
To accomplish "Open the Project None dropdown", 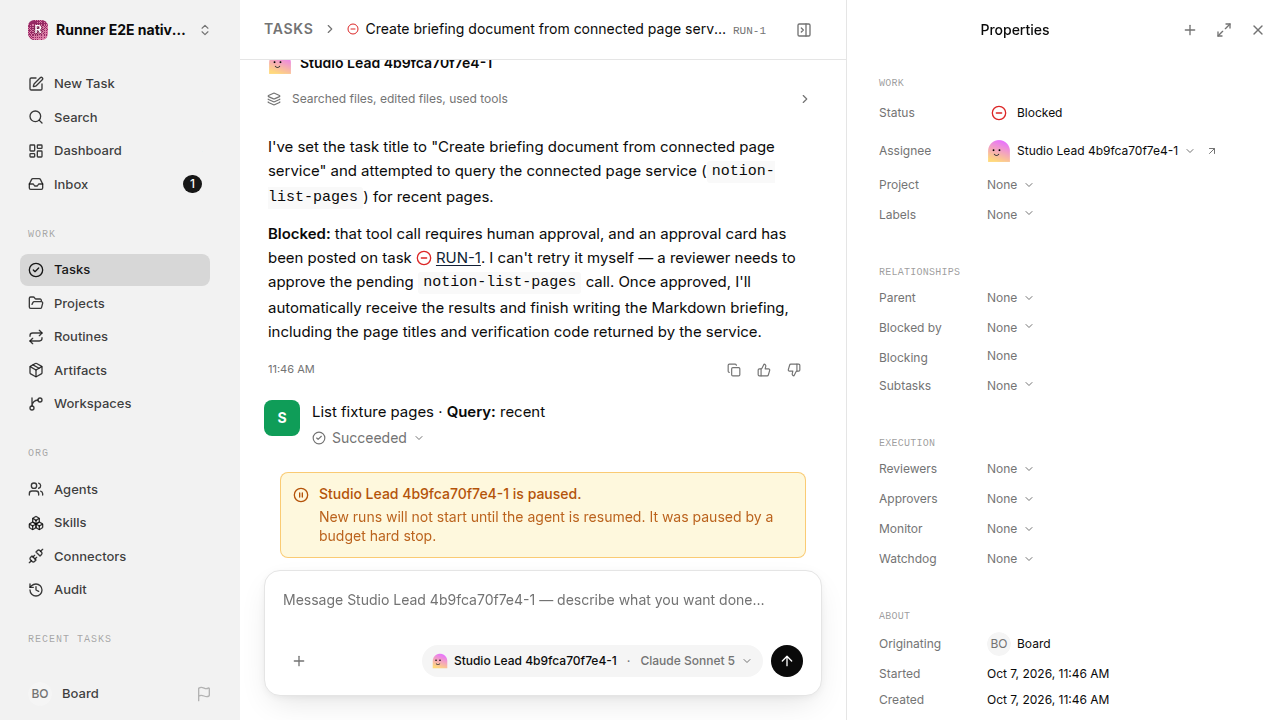I will tap(1010, 185).
